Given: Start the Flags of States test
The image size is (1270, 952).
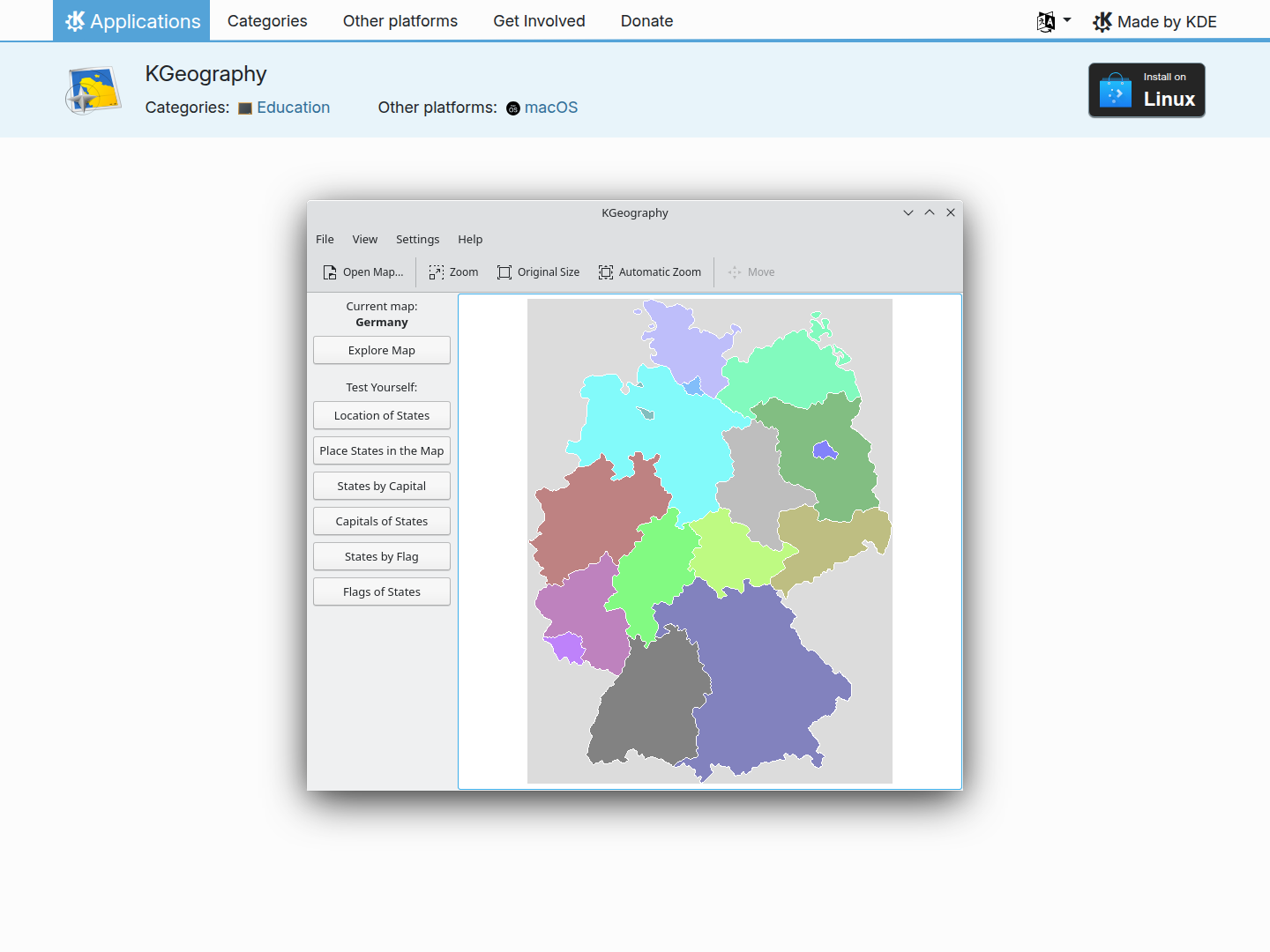Looking at the screenshot, I should 382,591.
